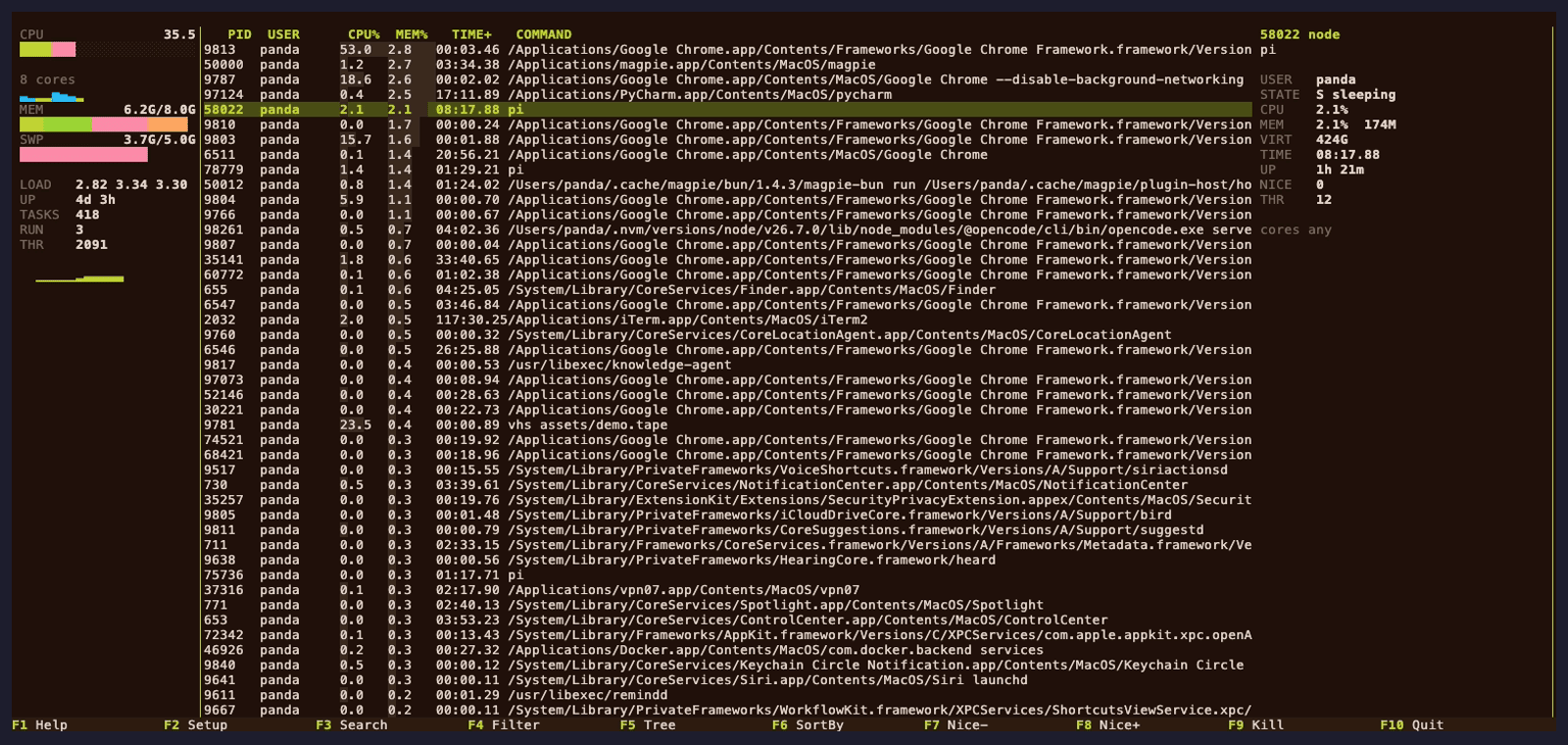Click the LOAD averages 2.82 3.34 3.30

[x=131, y=184]
